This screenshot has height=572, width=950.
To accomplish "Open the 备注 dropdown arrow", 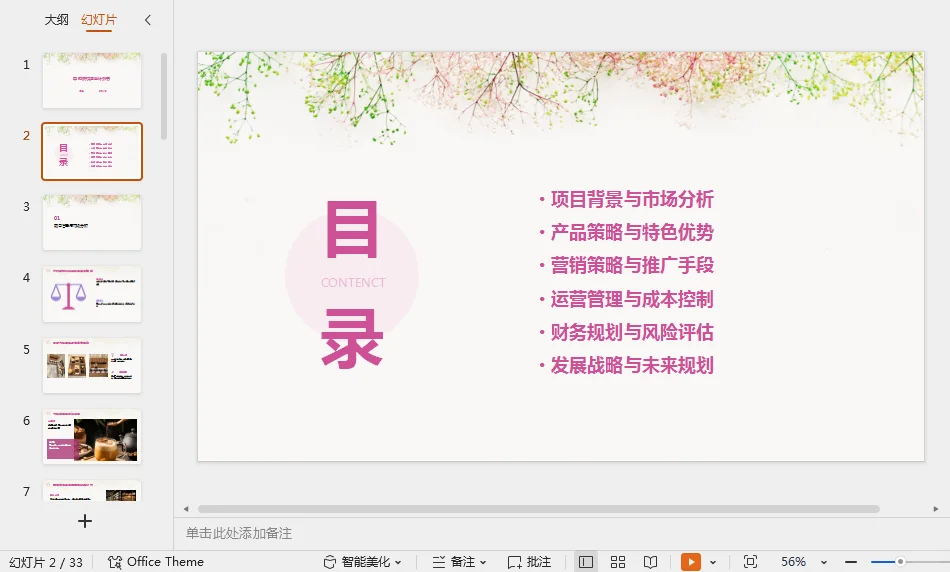I will coord(483,562).
